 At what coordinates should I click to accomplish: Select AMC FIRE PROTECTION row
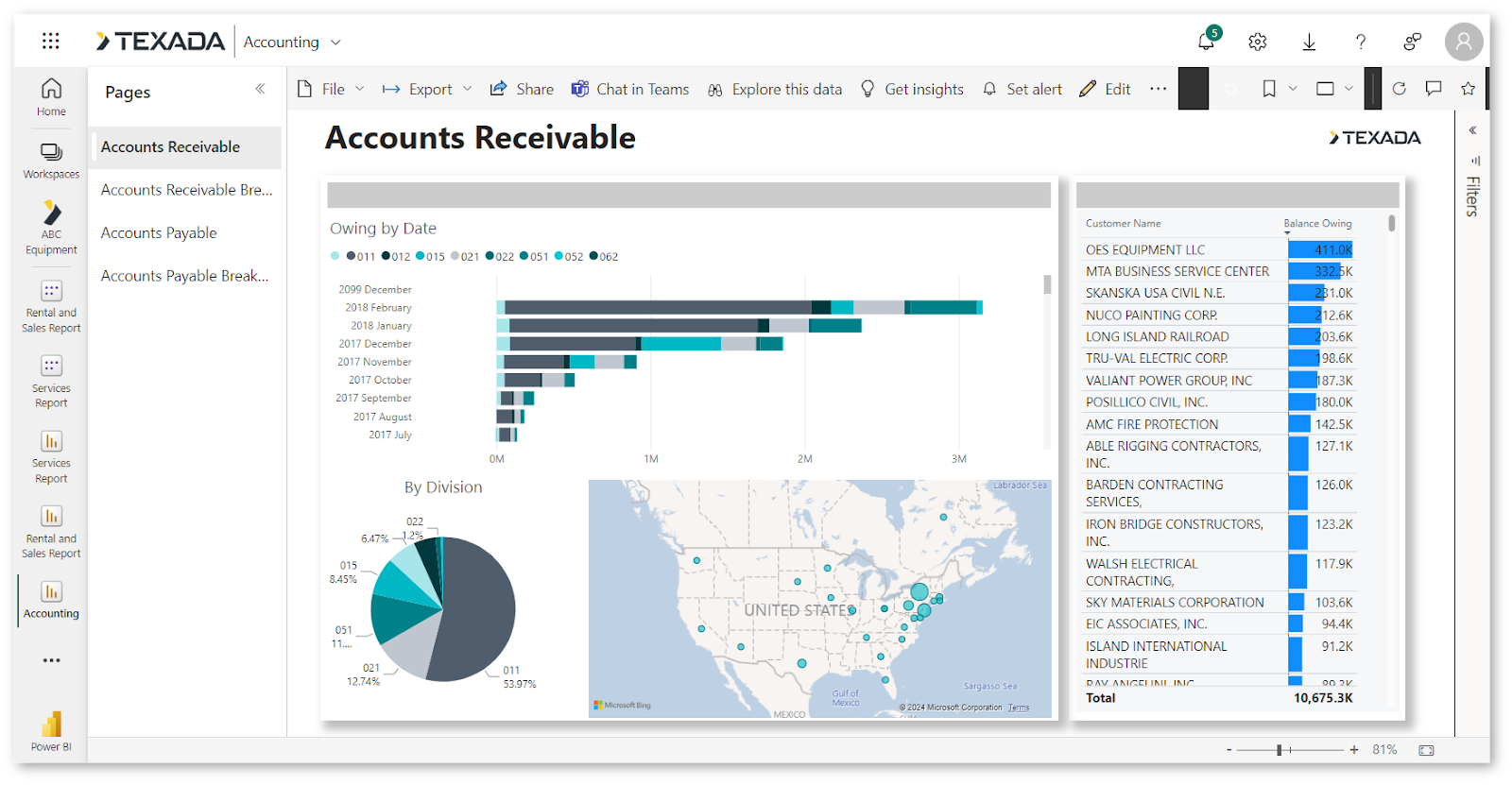(1219, 425)
